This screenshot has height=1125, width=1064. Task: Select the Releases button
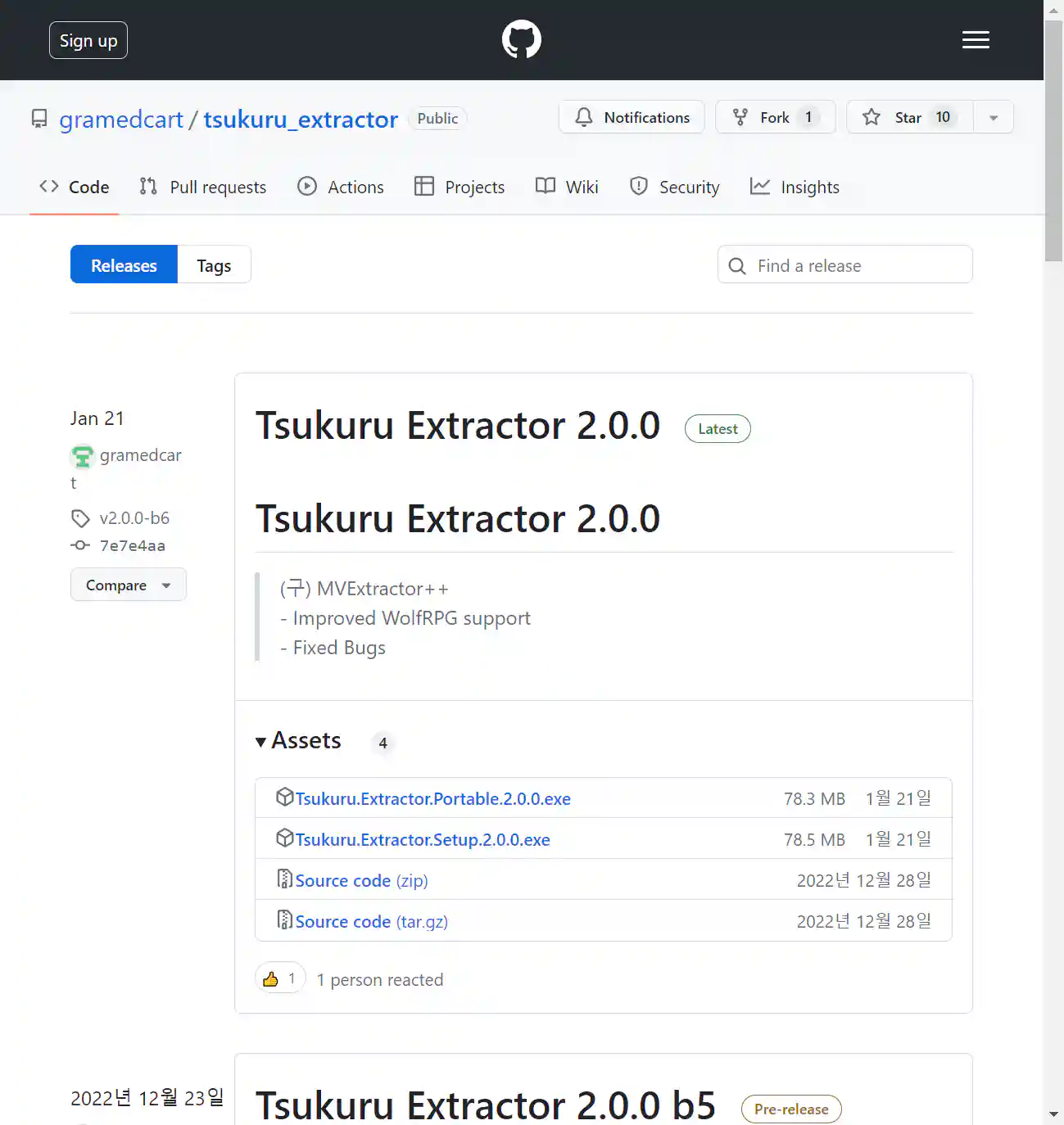124,264
